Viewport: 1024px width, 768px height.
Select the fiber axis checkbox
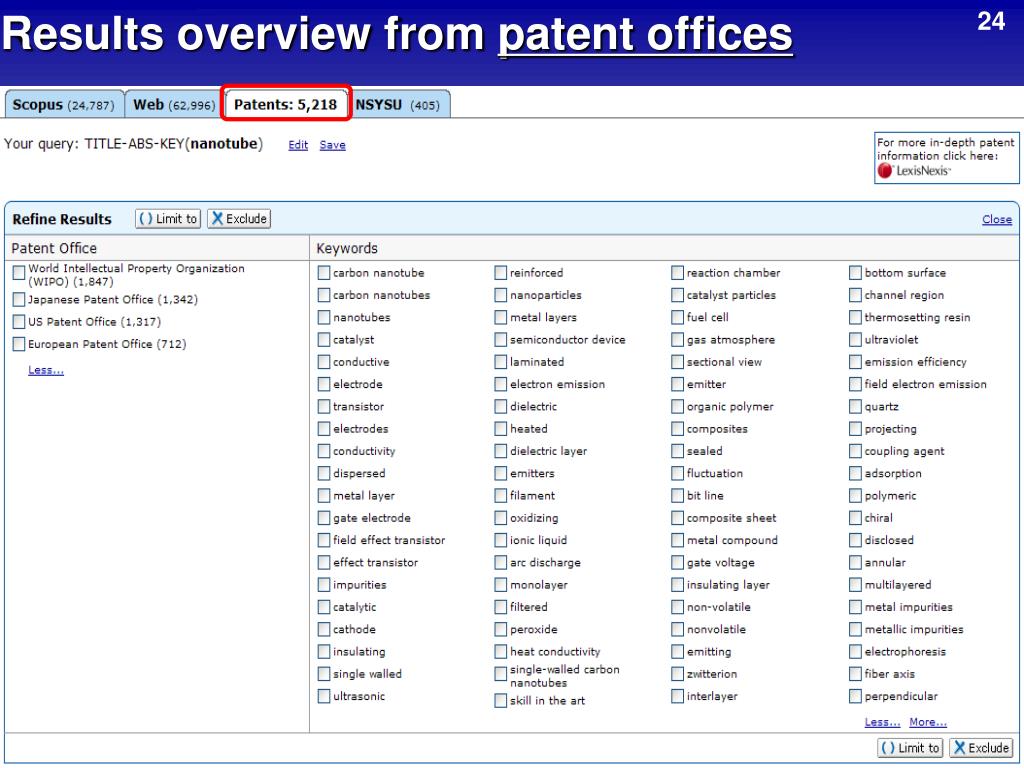click(x=856, y=673)
